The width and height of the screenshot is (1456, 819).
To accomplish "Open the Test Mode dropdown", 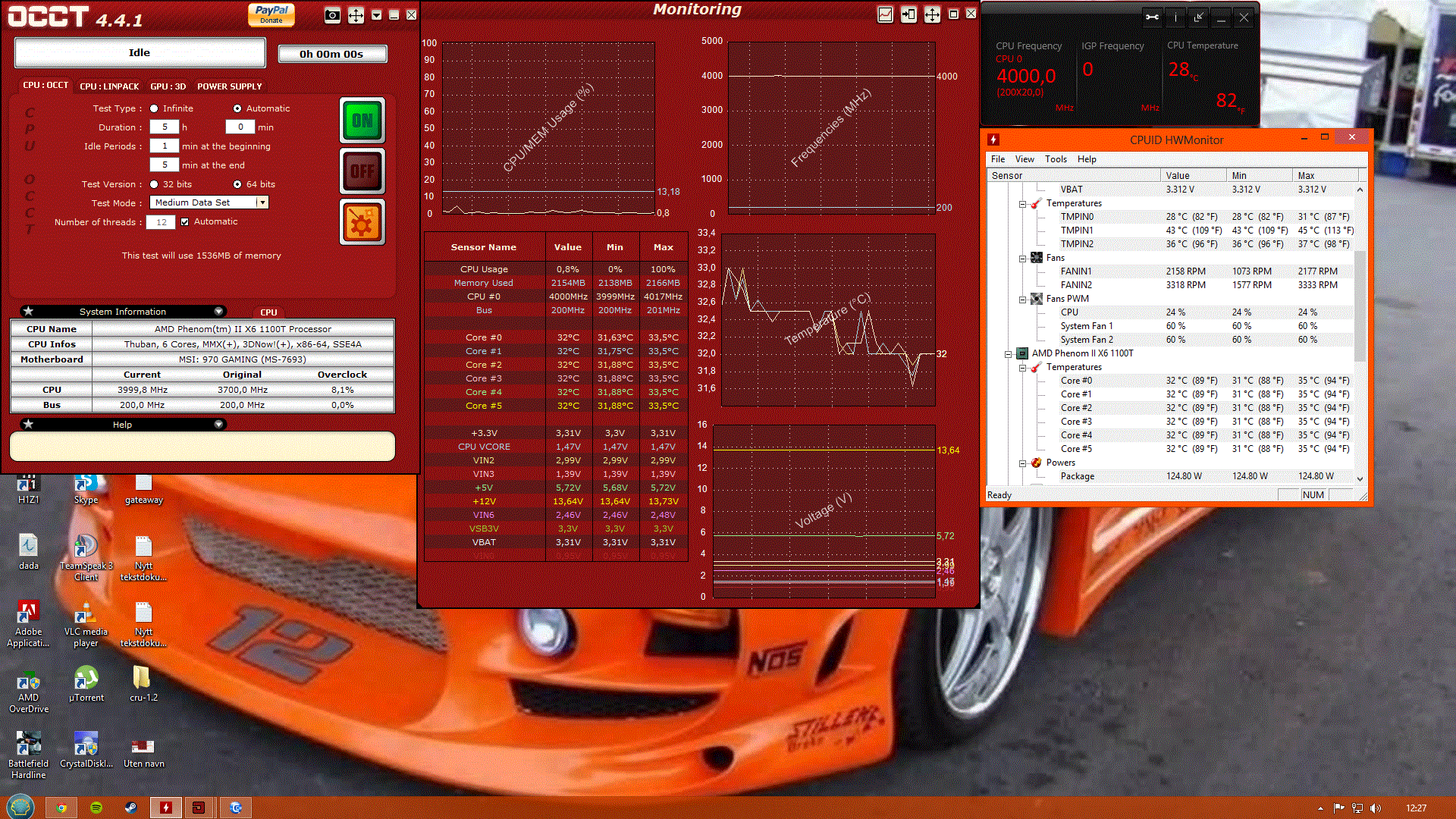I will (262, 202).
